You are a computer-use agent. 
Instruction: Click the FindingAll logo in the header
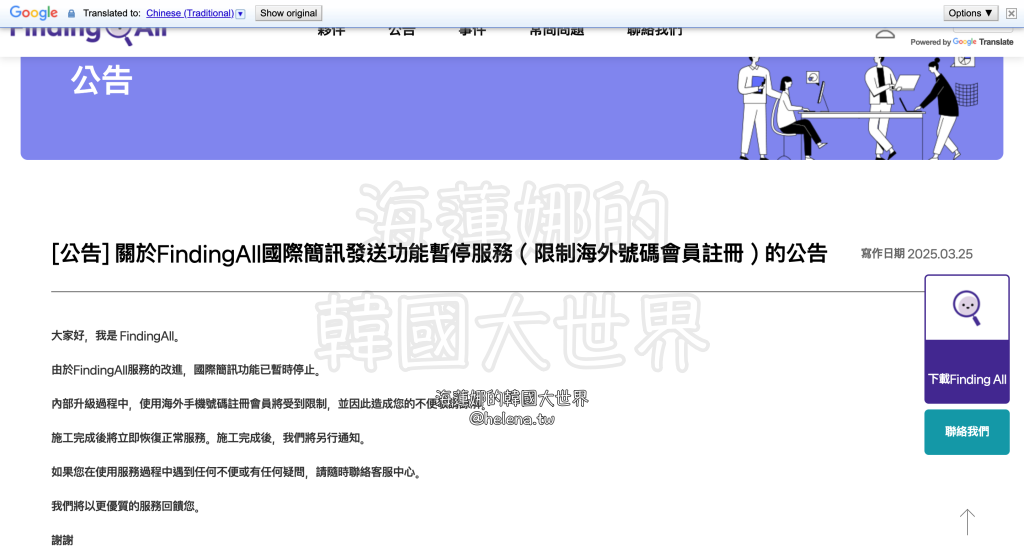click(x=88, y=33)
